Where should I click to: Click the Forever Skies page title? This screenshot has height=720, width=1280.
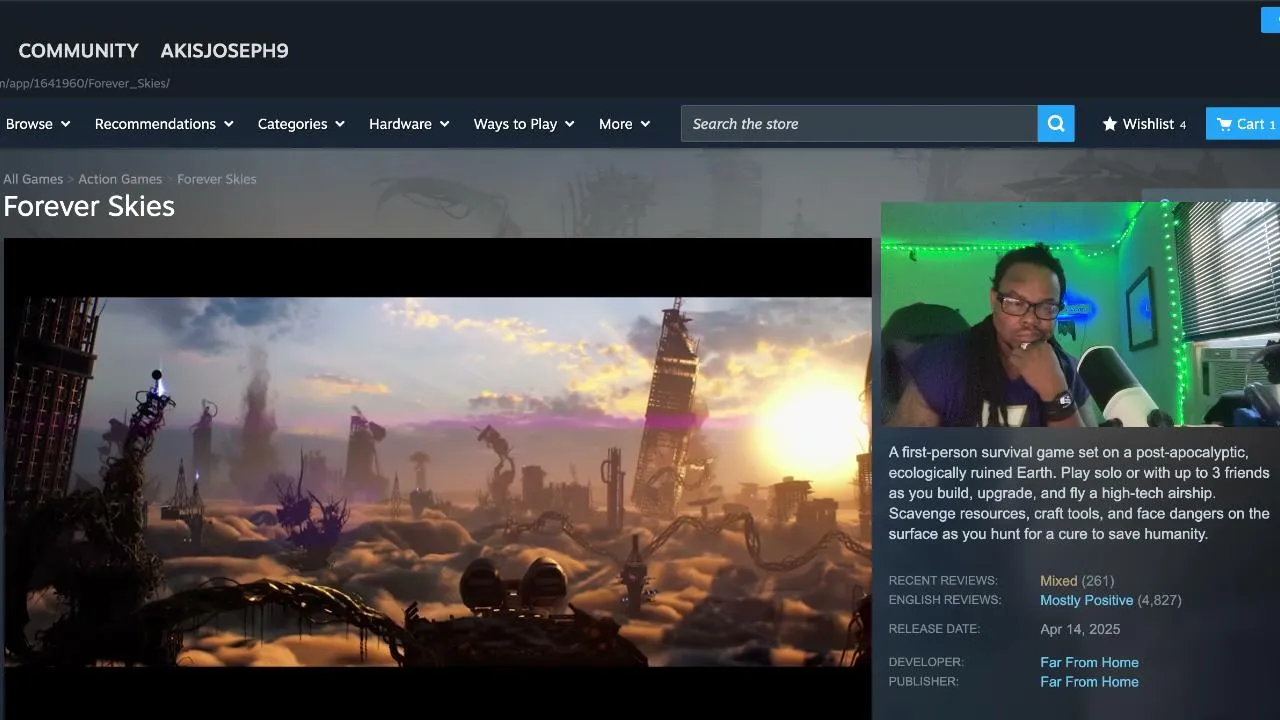(x=89, y=206)
